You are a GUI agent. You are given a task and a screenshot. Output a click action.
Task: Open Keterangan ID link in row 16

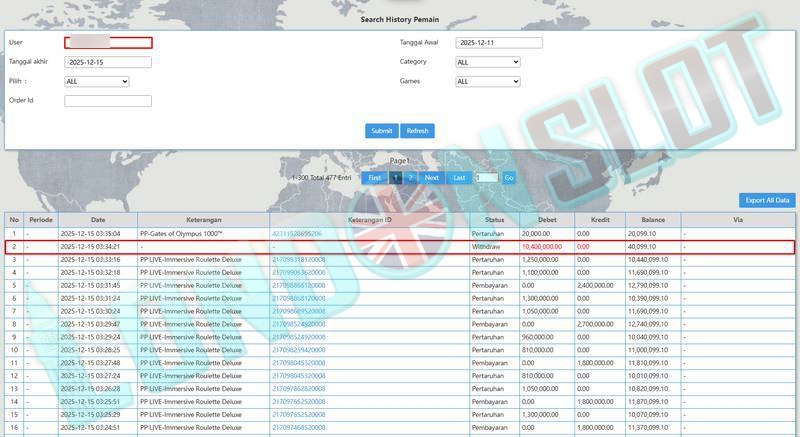pyautogui.click(x=298, y=428)
